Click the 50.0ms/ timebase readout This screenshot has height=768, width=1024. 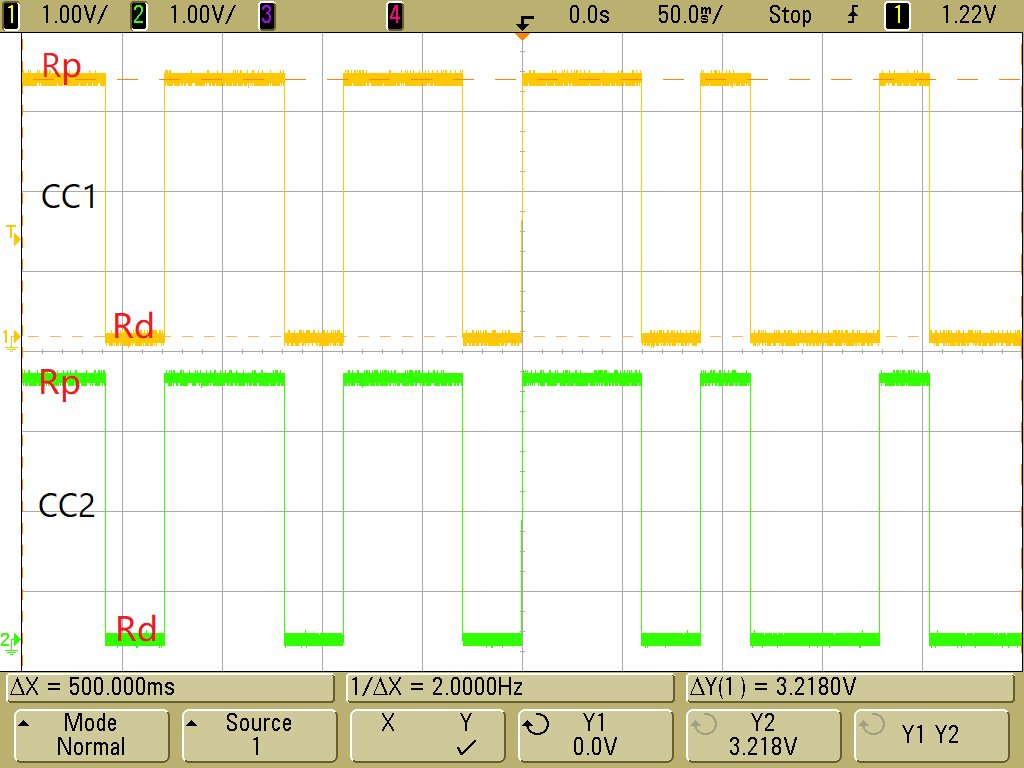[689, 15]
